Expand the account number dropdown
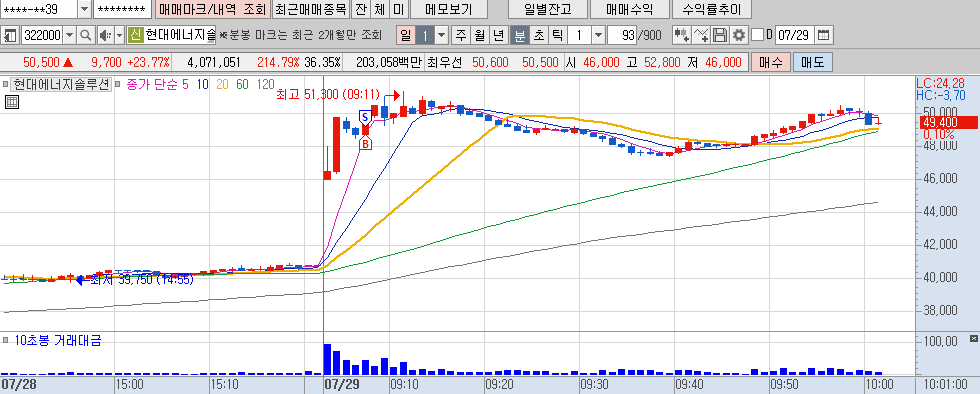The height and width of the screenshot is (394, 980). pyautogui.click(x=84, y=9)
